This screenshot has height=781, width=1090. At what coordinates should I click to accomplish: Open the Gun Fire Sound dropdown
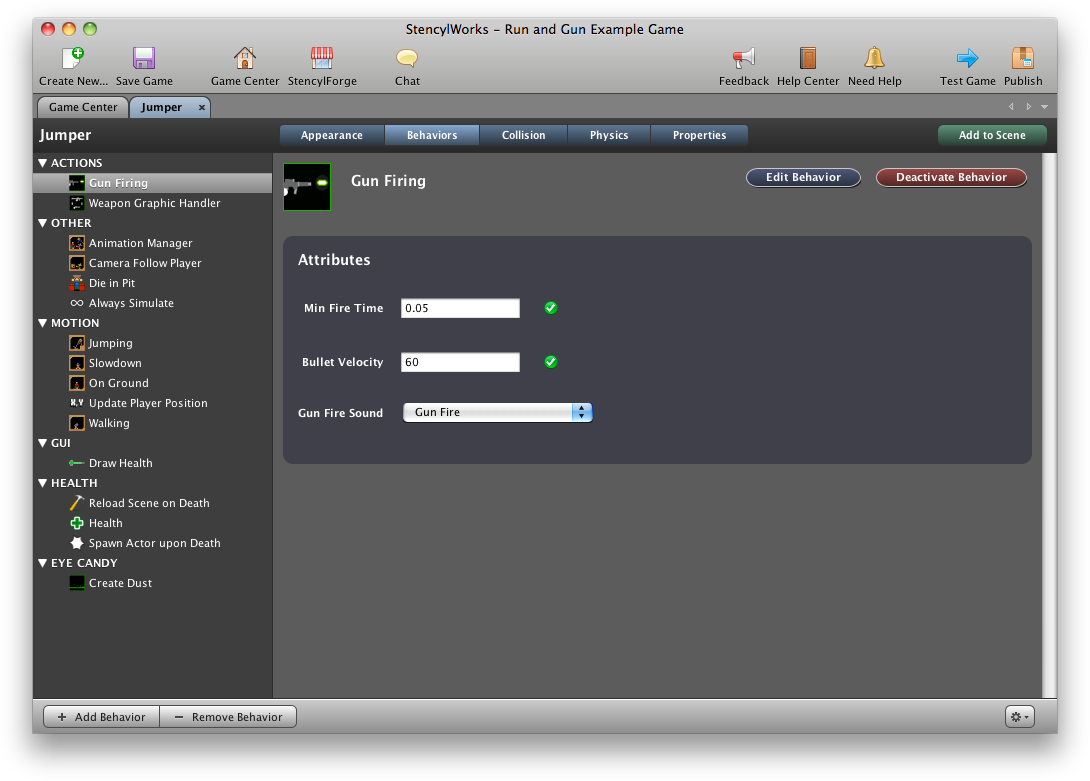497,412
